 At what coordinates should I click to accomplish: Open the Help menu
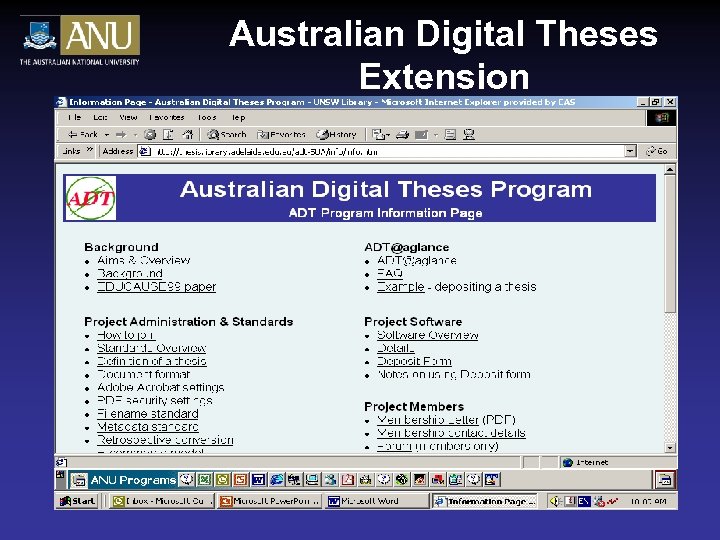[238, 118]
